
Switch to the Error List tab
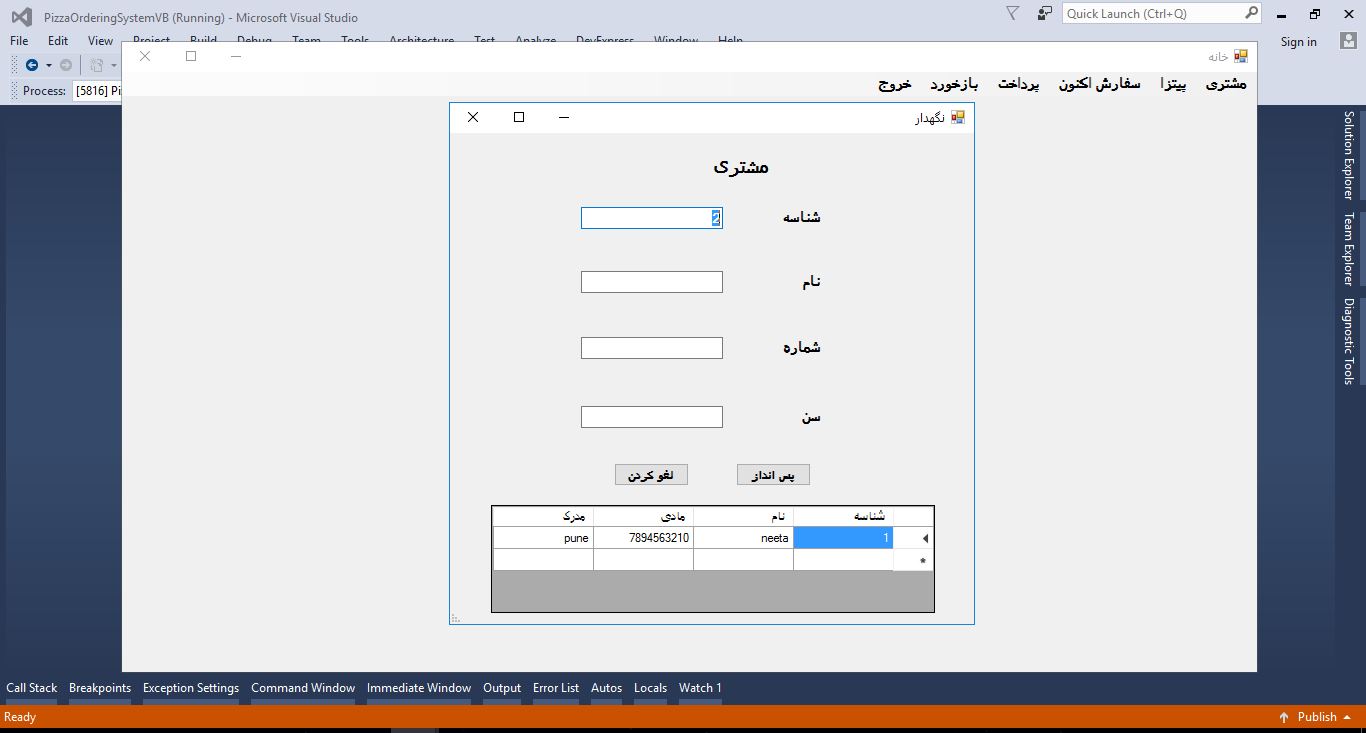coord(556,688)
